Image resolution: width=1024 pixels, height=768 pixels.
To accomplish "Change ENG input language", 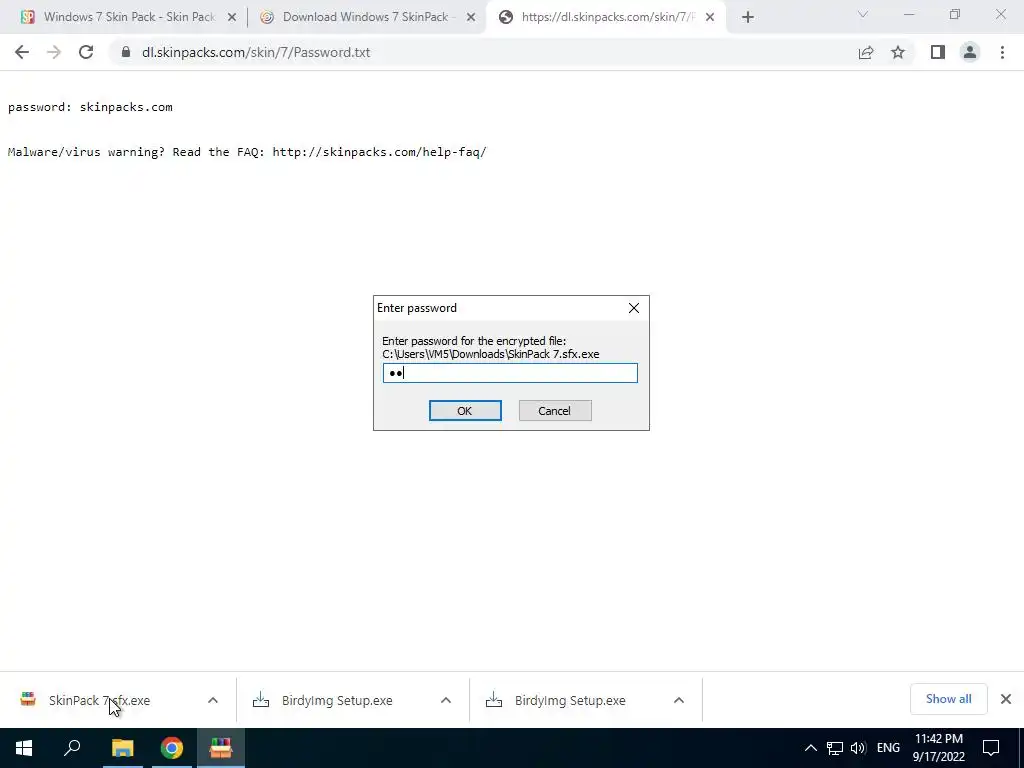I will pyautogui.click(x=888, y=748).
